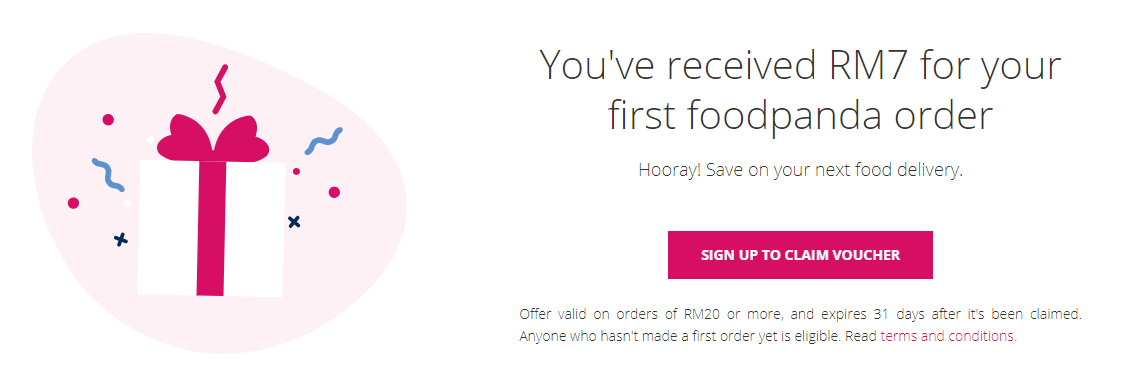Screen dimensions: 1132x386
Task: Click the blue squiggle left of gift
Action: [107, 175]
